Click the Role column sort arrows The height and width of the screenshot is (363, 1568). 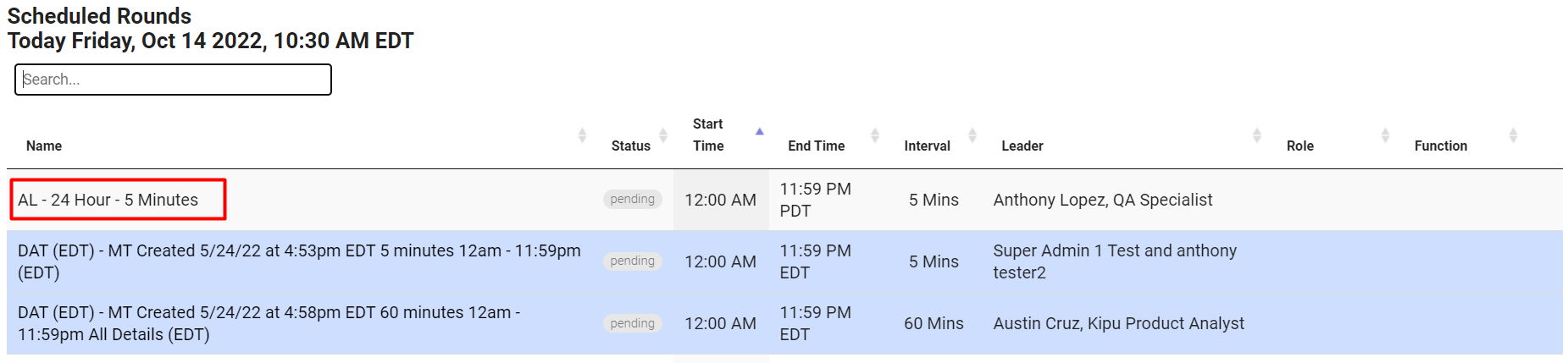tap(1385, 135)
